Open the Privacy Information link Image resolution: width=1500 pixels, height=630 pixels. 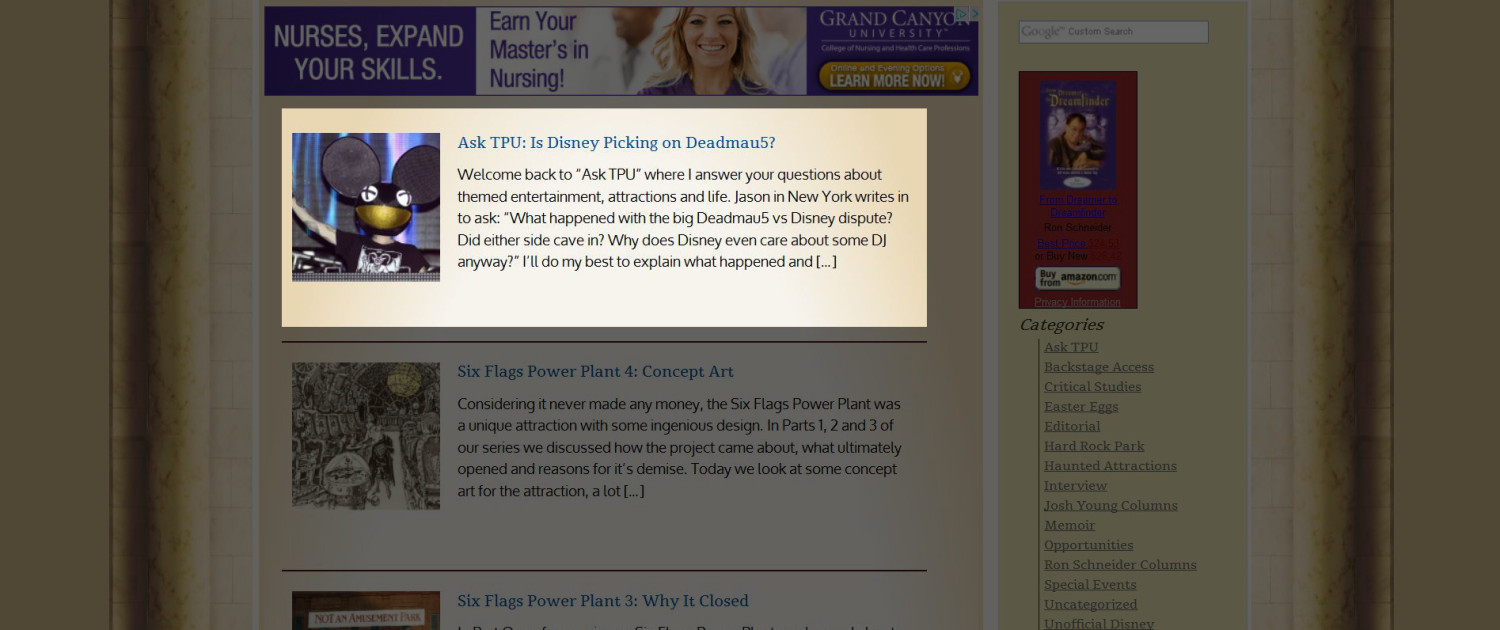pos(1078,302)
